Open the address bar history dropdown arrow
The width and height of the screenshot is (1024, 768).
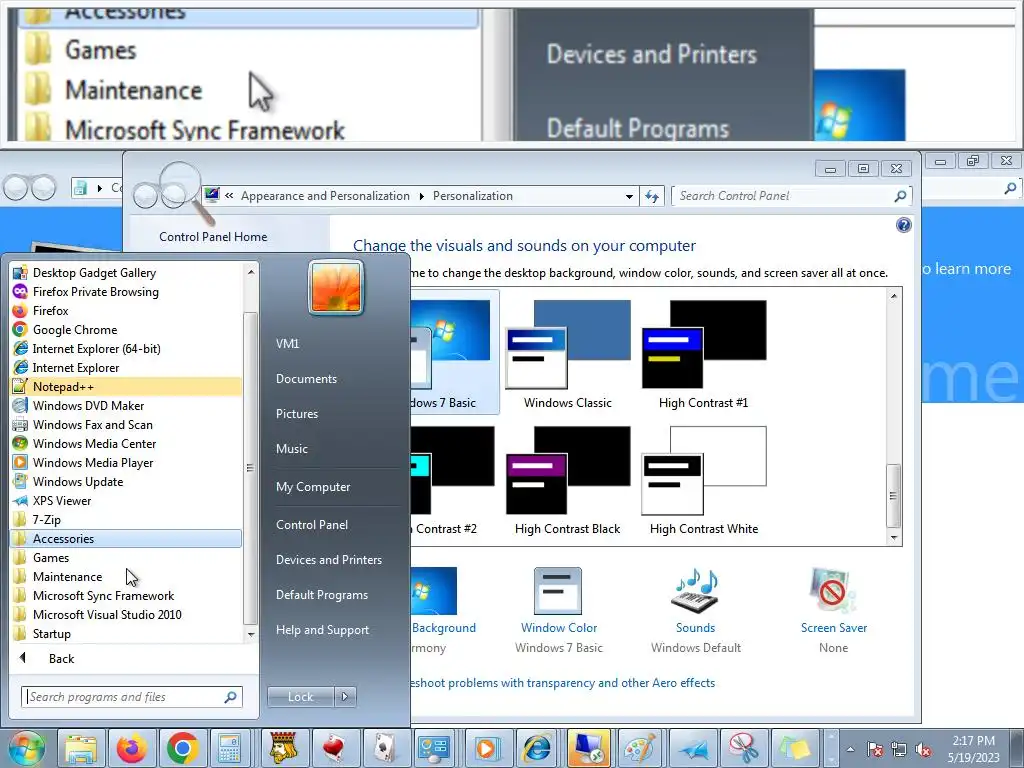pos(629,196)
